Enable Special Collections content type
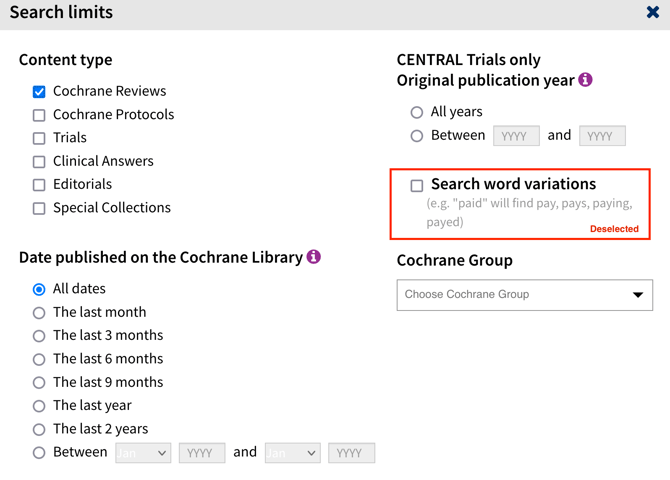 tap(39, 208)
